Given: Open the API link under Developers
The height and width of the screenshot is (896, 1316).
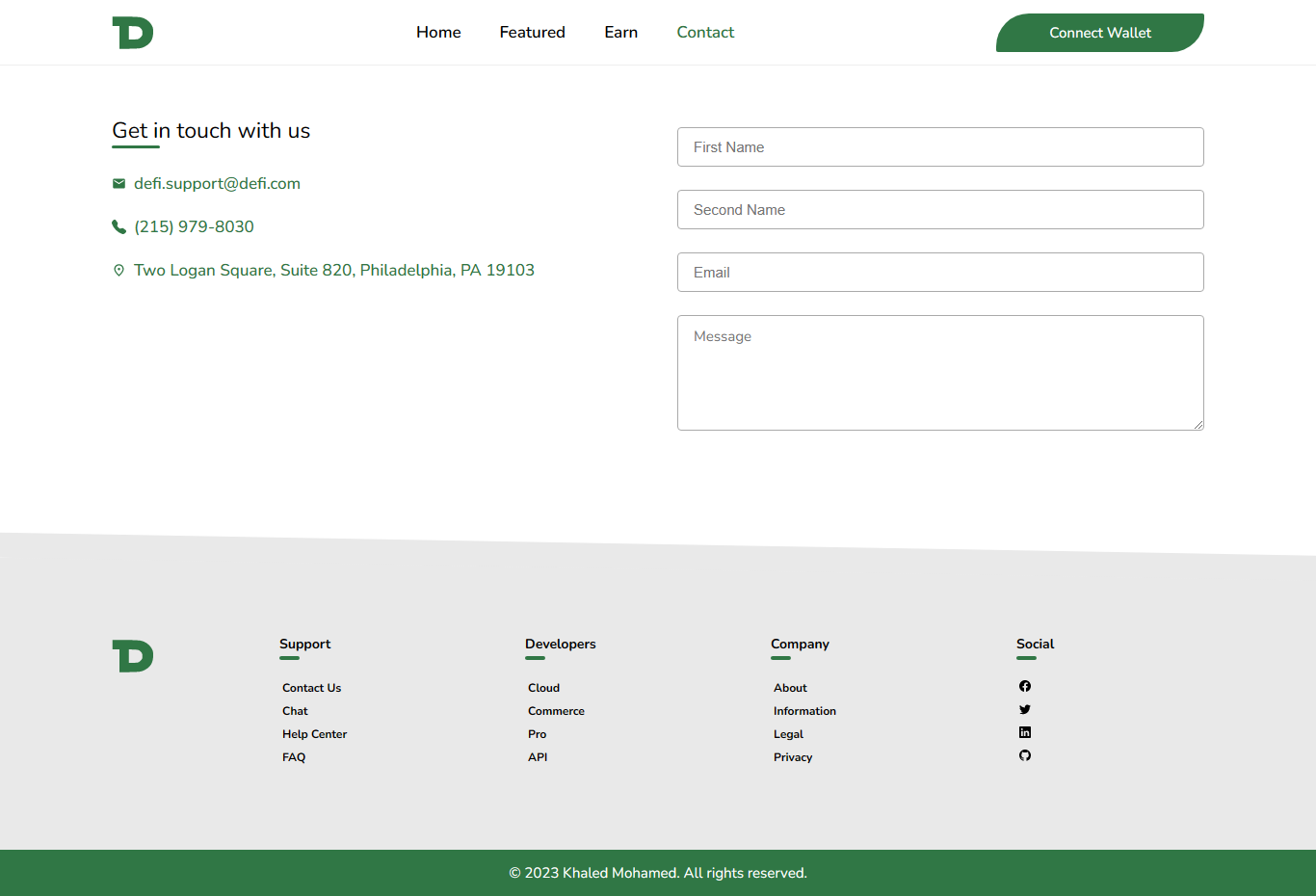Looking at the screenshot, I should tap(538, 757).
